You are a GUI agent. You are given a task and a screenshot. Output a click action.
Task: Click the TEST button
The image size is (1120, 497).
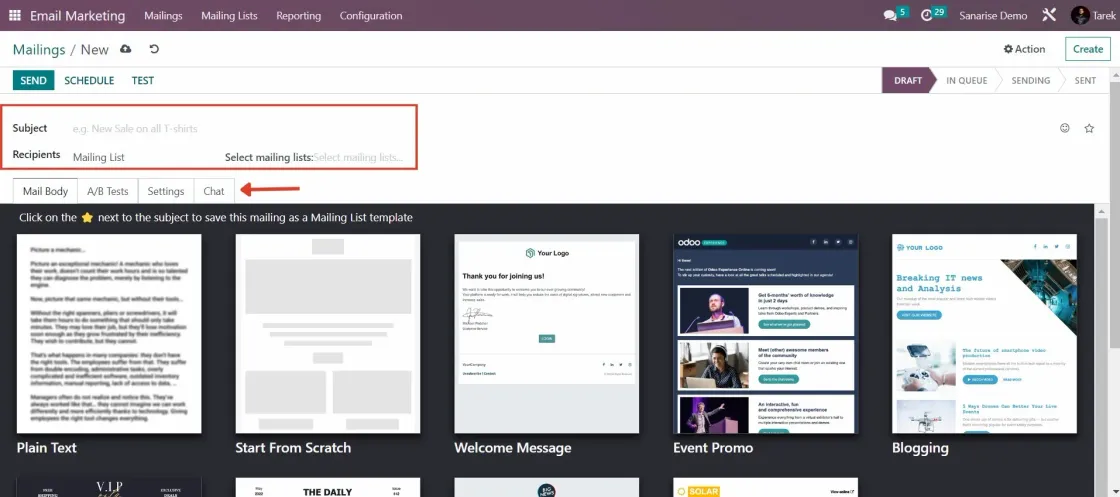point(143,81)
